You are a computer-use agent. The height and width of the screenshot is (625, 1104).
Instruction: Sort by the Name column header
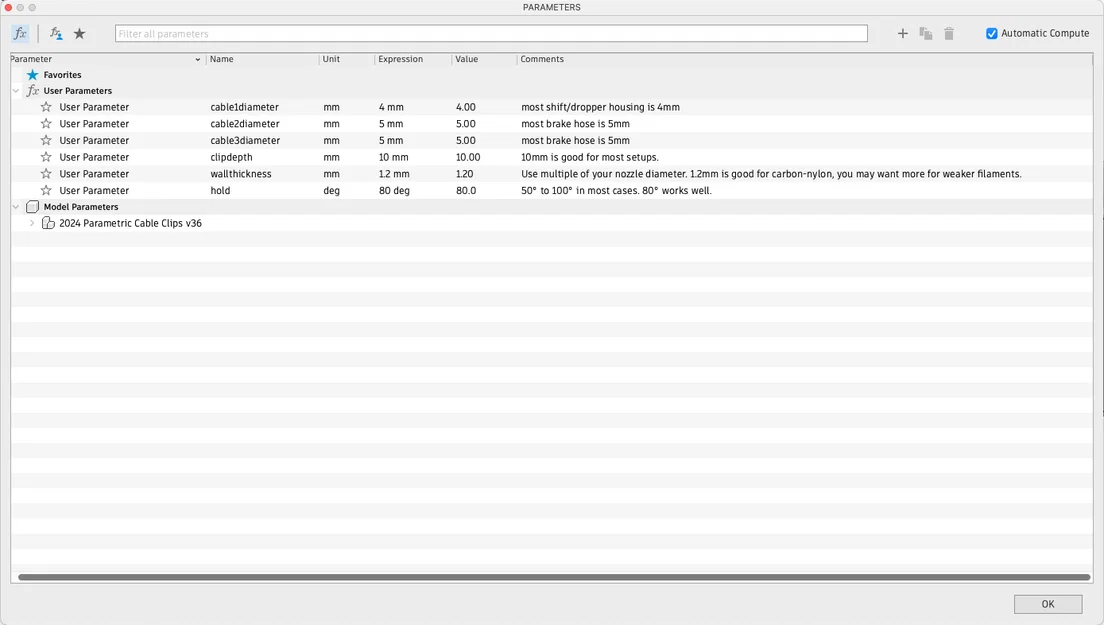coord(221,59)
